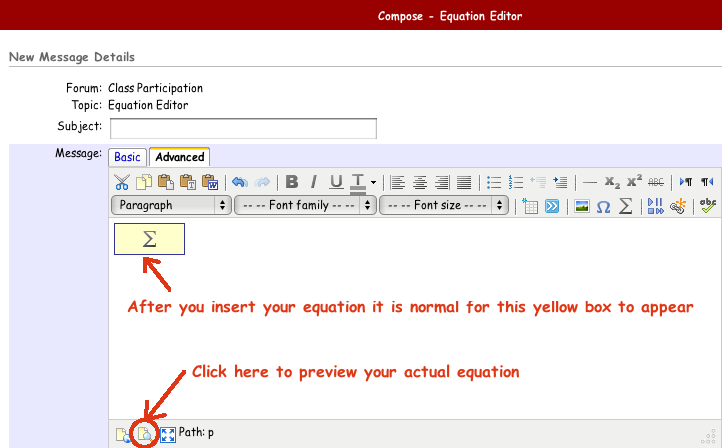Viewport: 722px width, 448px height.
Task: Insert a horizontal rule line
Action: pos(590,183)
